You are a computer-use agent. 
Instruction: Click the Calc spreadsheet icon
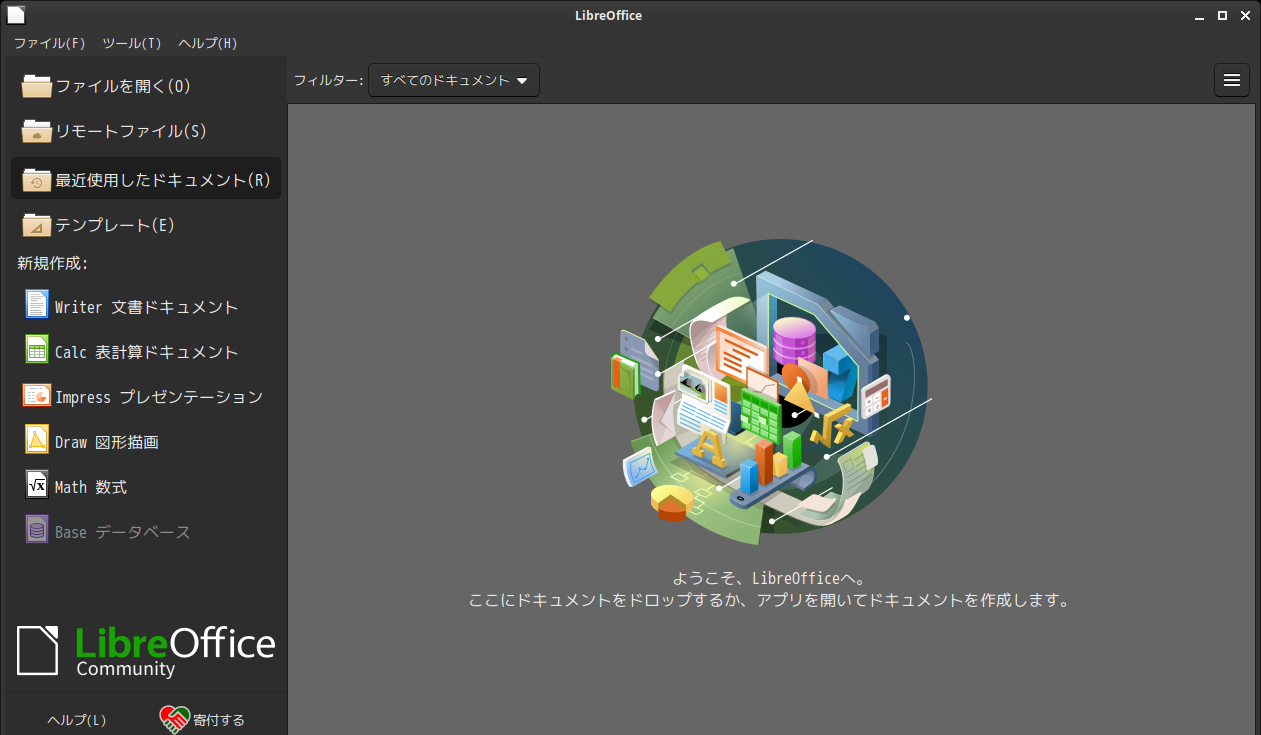[x=37, y=350]
